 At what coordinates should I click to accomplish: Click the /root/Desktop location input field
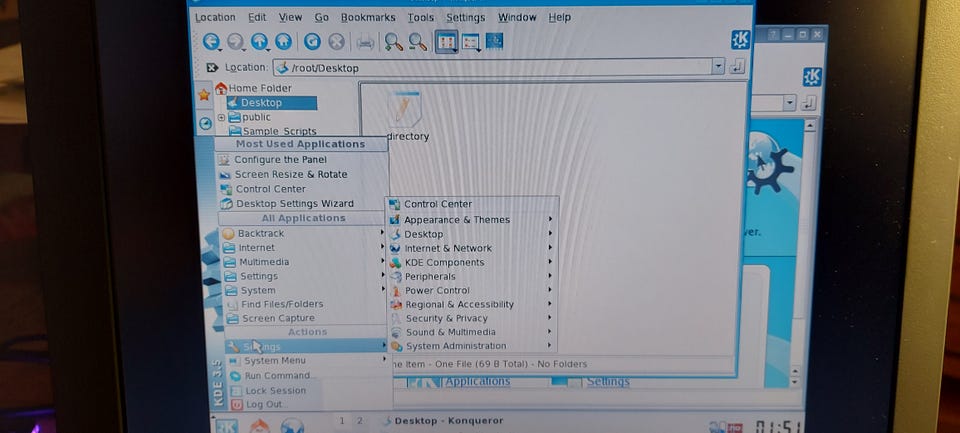tap(493, 67)
